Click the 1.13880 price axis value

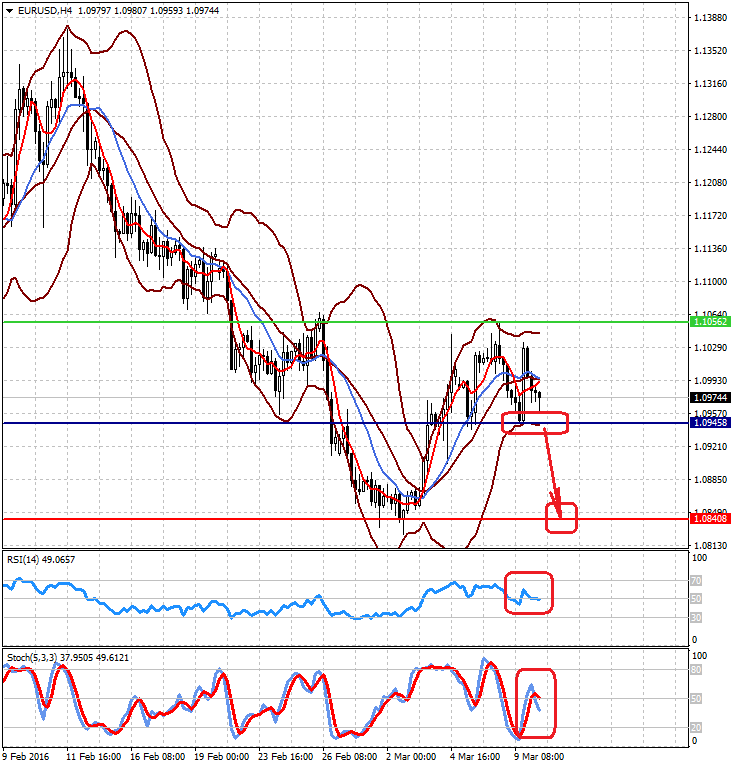pyautogui.click(x=710, y=18)
